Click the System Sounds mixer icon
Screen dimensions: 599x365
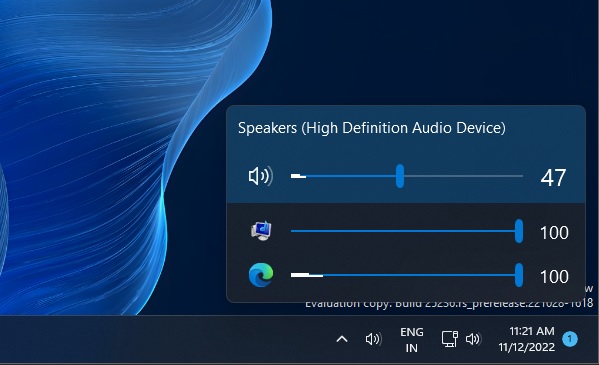[261, 231]
